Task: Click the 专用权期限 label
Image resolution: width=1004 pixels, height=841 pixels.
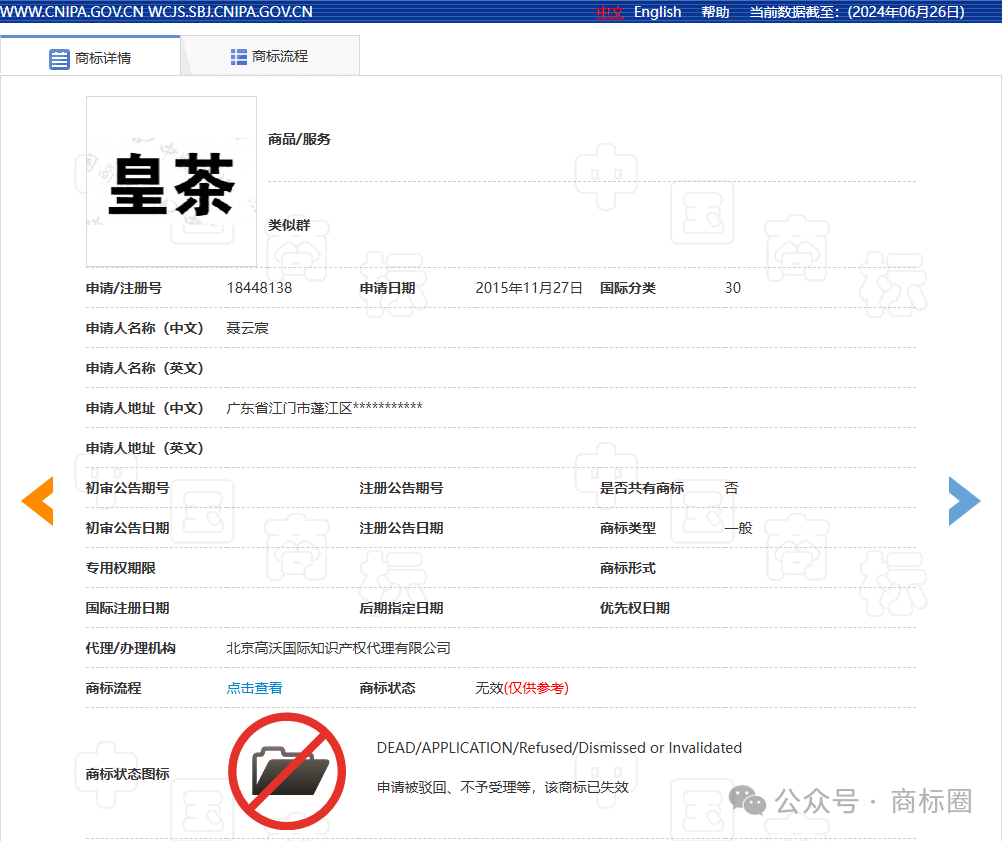Action: pos(120,568)
